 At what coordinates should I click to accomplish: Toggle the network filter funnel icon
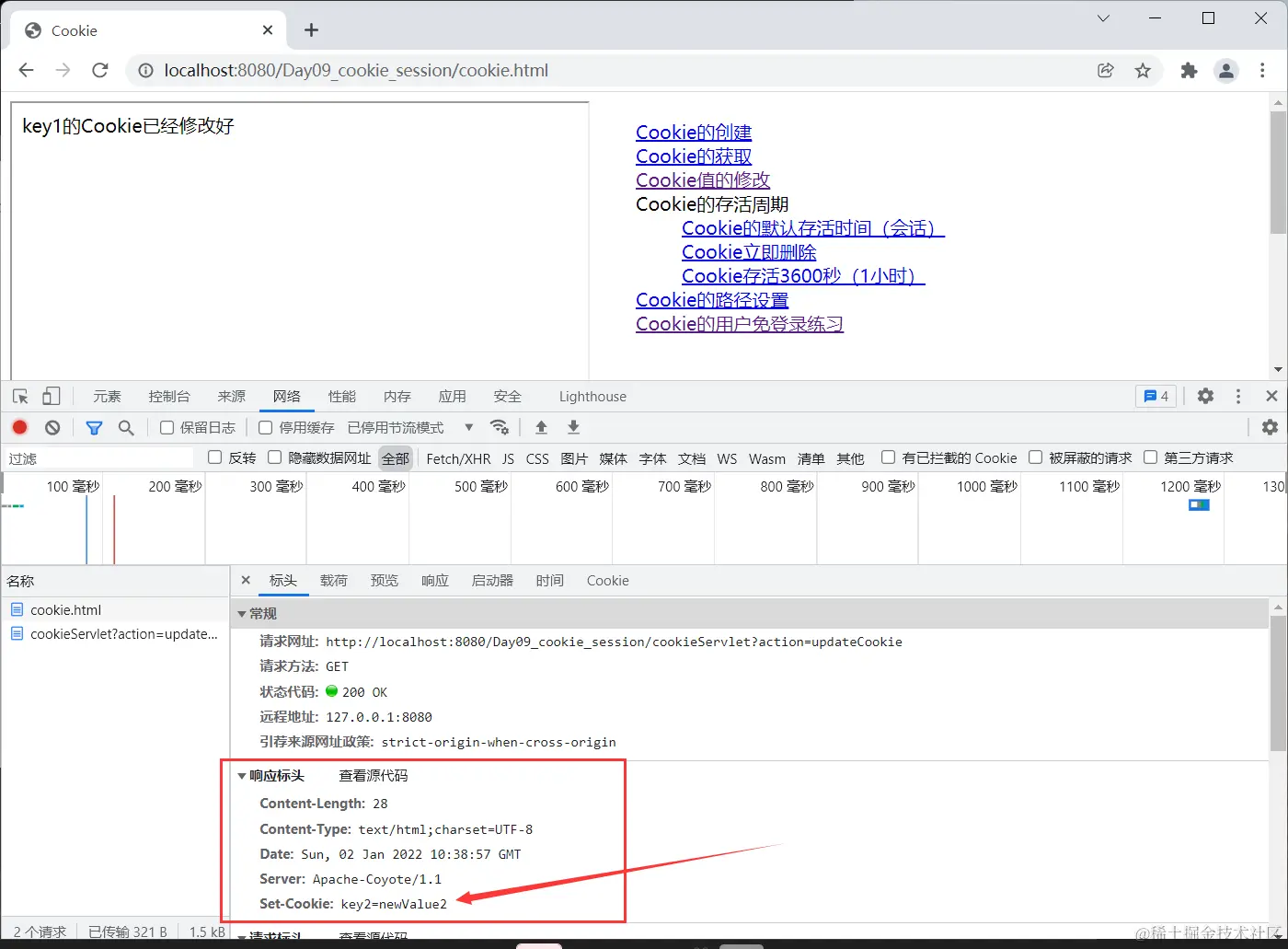click(x=94, y=427)
